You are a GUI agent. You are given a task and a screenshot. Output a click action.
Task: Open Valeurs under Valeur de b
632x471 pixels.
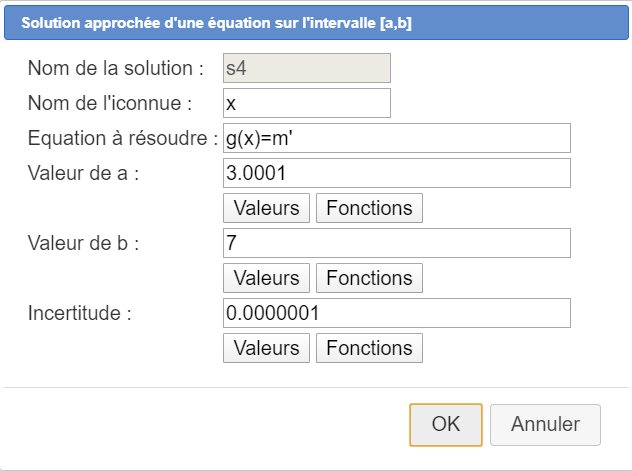(266, 278)
